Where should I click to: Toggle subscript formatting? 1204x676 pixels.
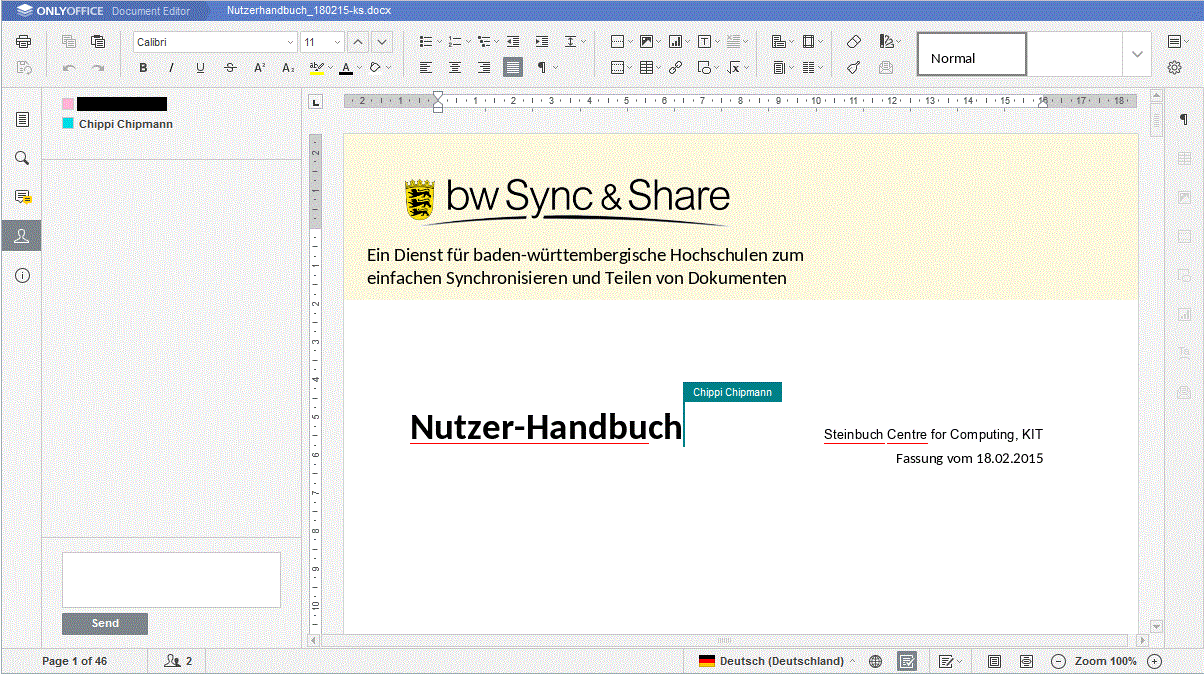point(288,68)
